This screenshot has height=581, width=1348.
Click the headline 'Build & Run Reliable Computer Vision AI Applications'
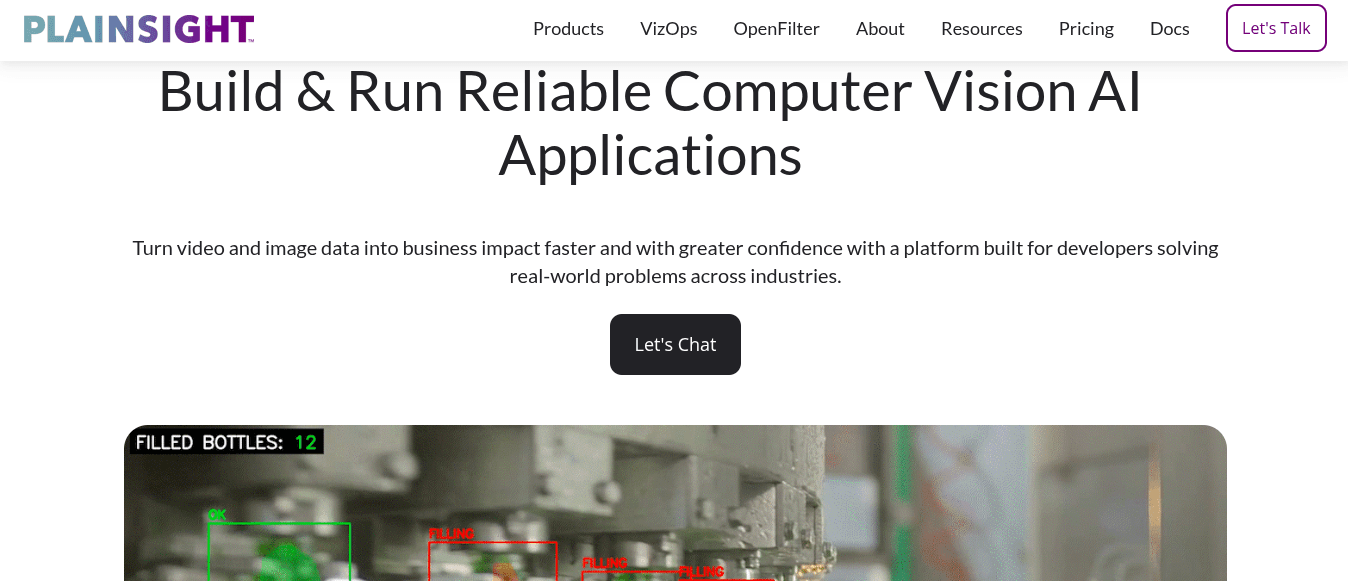click(x=650, y=124)
